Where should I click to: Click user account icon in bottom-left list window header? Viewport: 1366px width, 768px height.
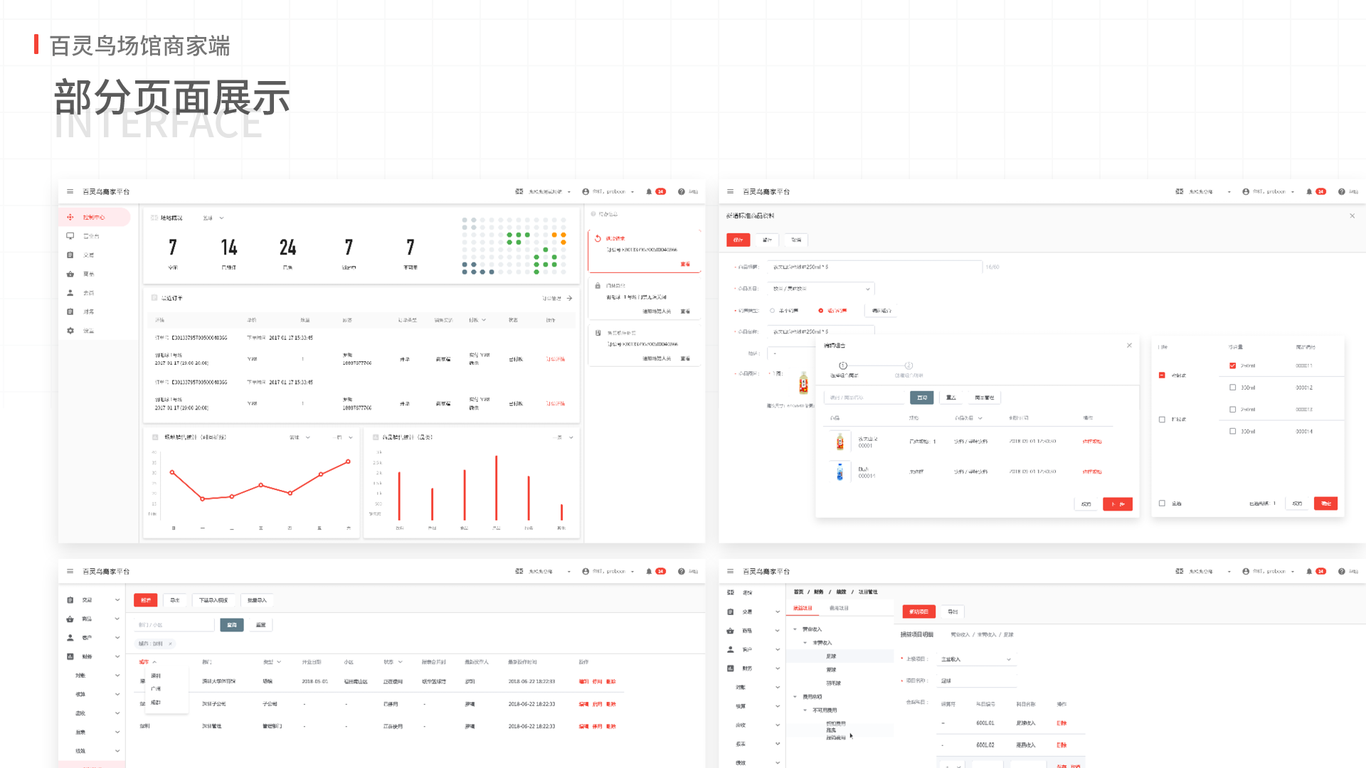click(586, 571)
